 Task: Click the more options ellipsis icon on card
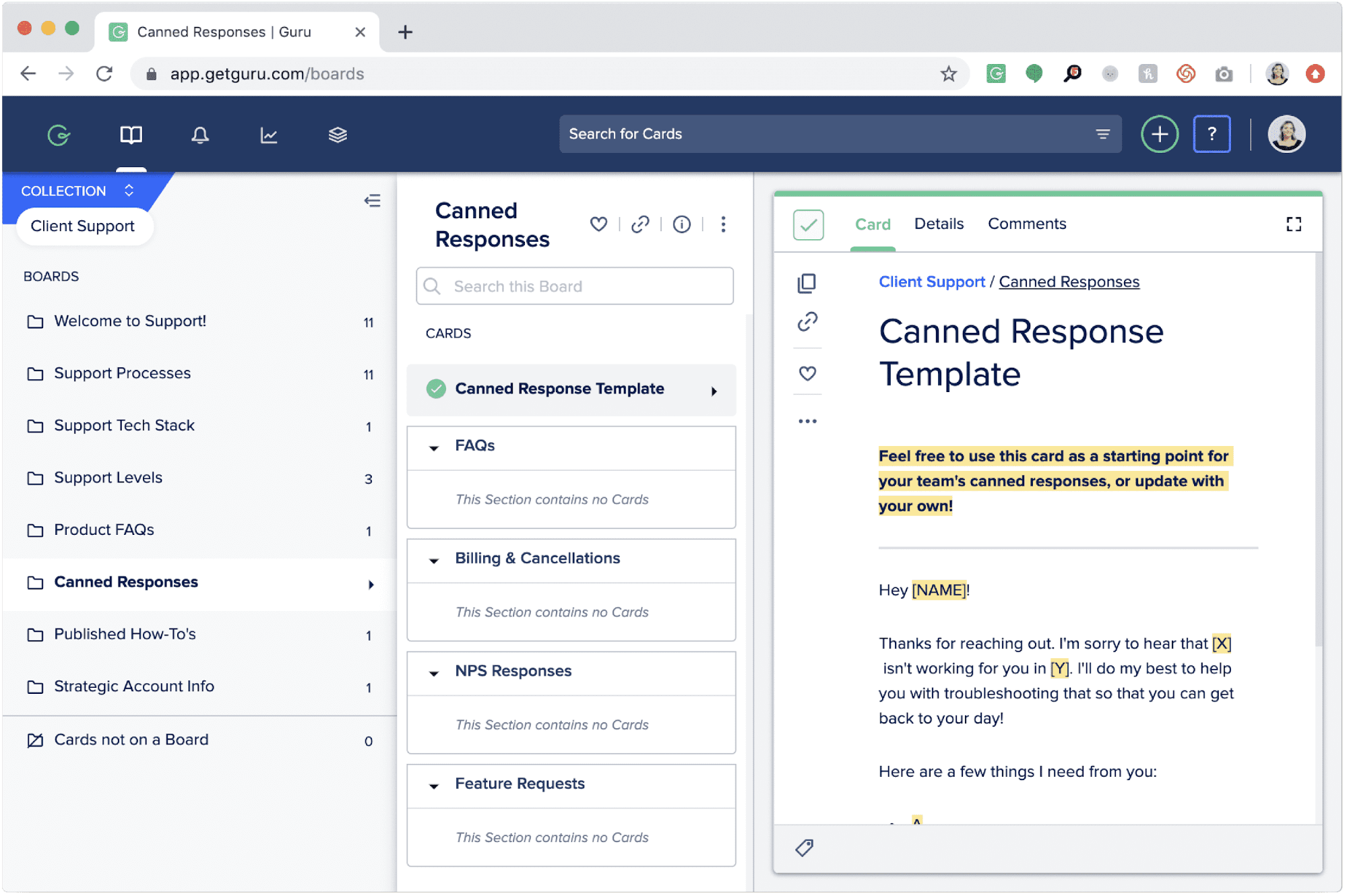809,420
